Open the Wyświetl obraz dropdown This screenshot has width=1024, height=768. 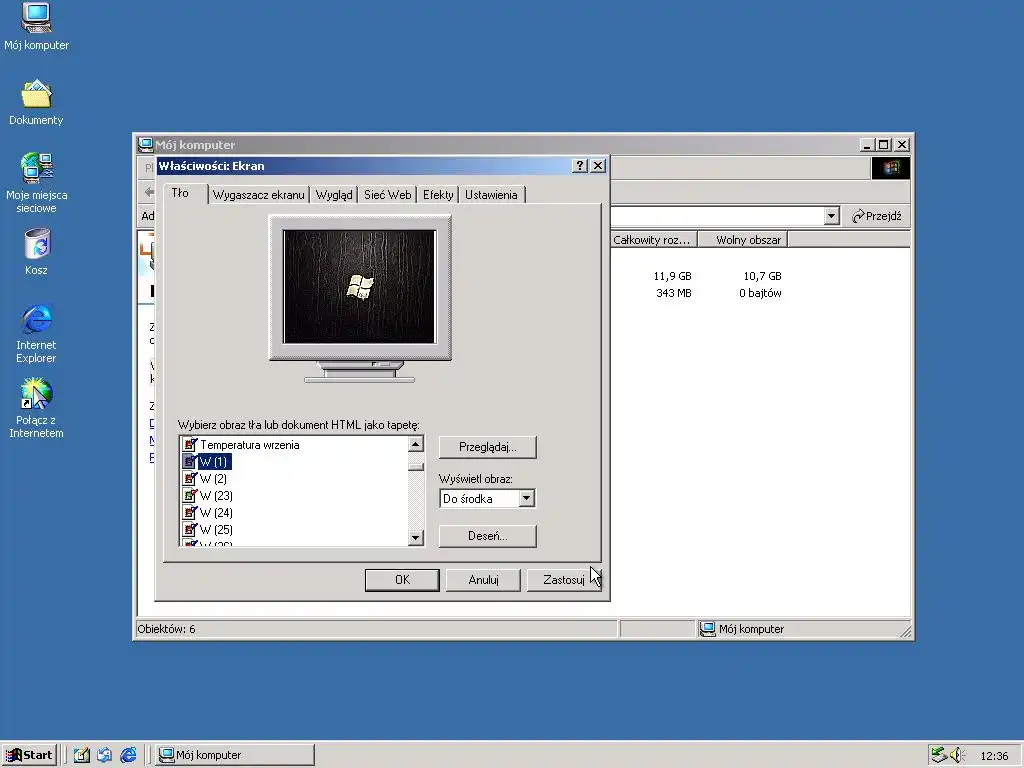click(526, 499)
